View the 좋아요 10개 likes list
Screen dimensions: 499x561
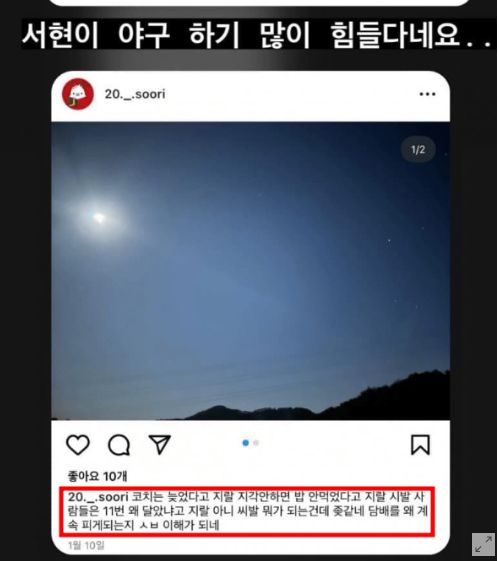(x=97, y=476)
